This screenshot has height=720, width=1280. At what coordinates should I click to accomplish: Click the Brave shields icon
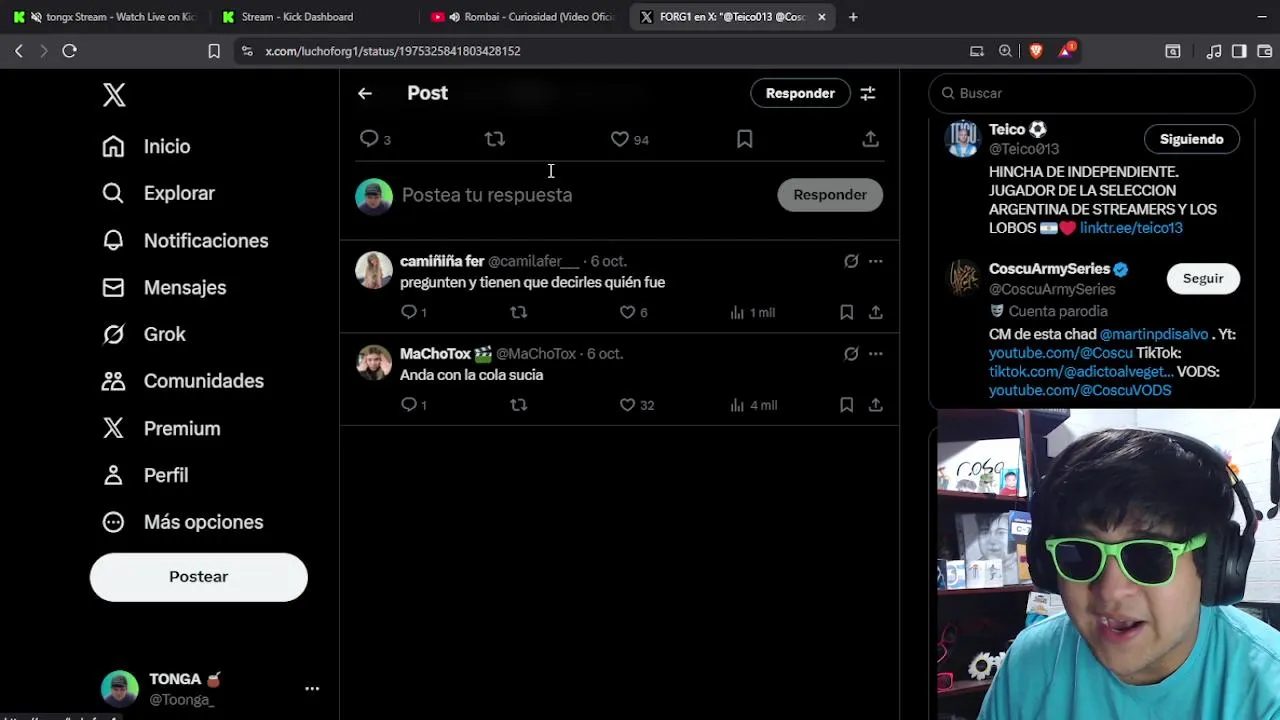(x=1036, y=51)
